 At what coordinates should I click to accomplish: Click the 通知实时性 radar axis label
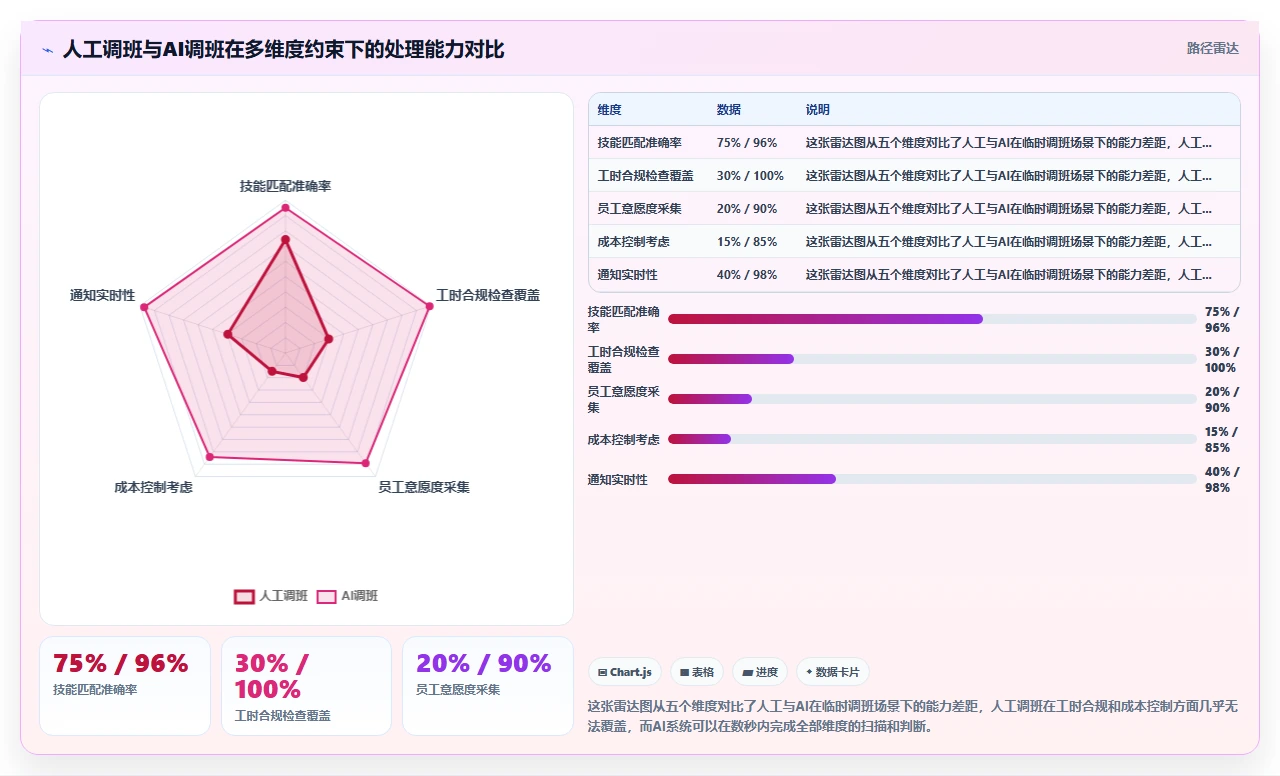[102, 295]
